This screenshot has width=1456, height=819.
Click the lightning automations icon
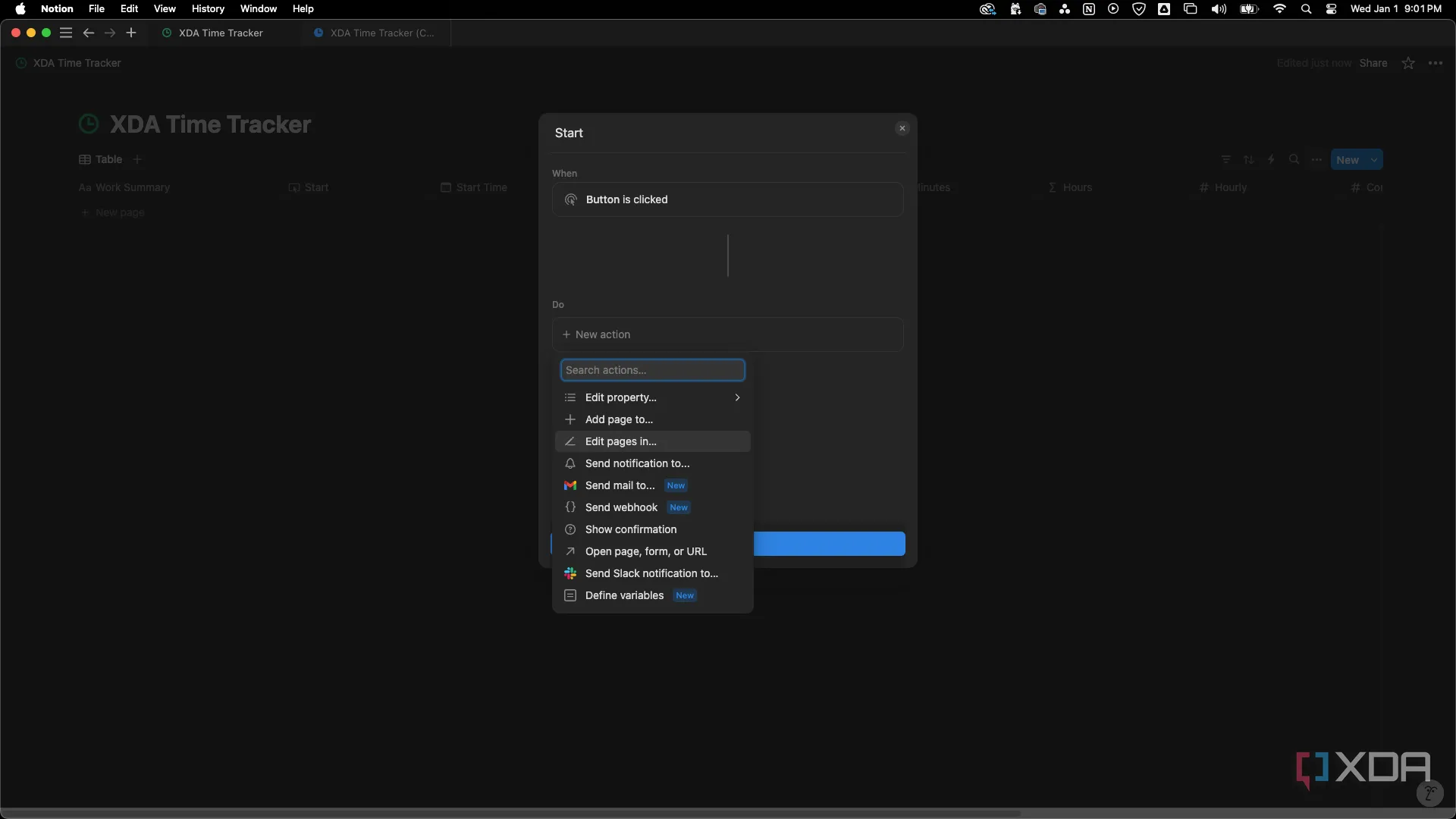coord(1272,159)
